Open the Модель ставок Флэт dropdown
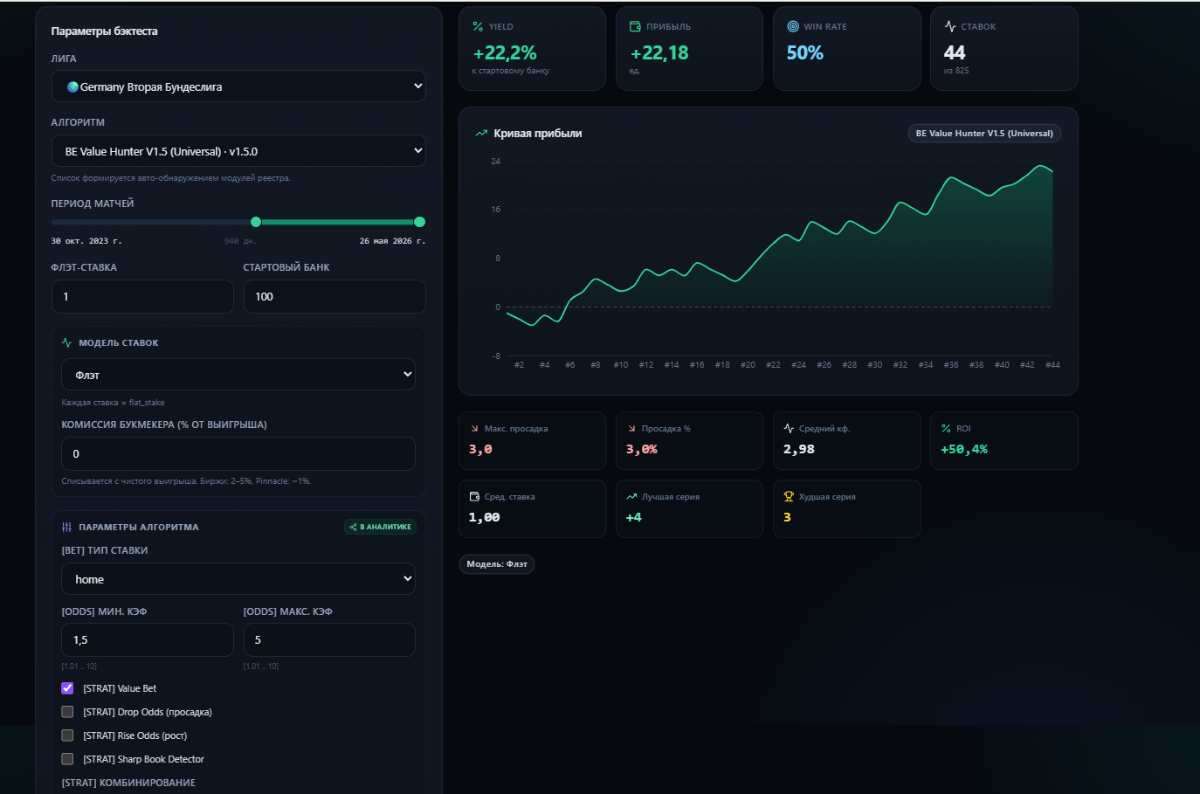 click(x=238, y=374)
